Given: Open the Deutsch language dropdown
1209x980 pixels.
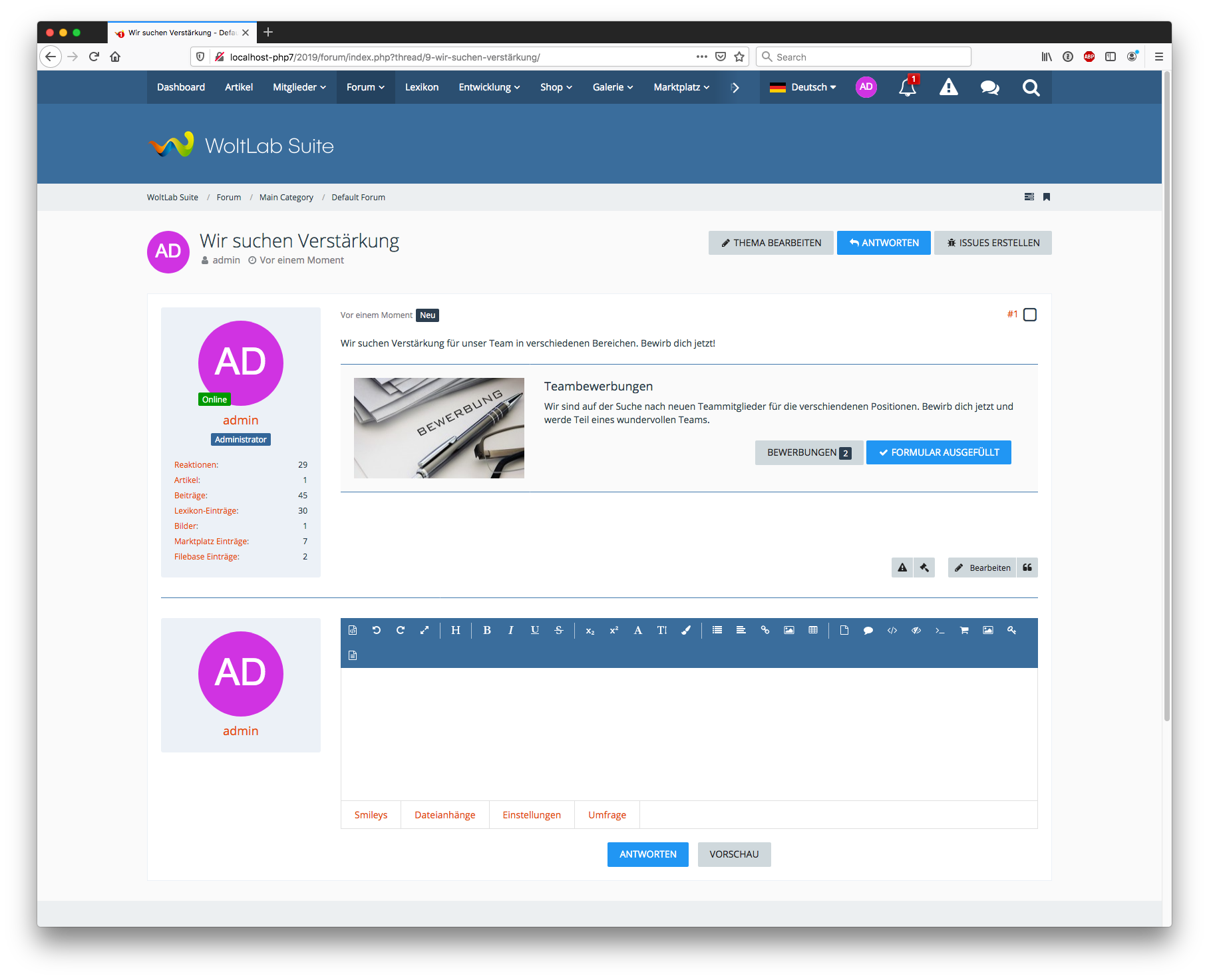Looking at the screenshot, I should tap(803, 87).
